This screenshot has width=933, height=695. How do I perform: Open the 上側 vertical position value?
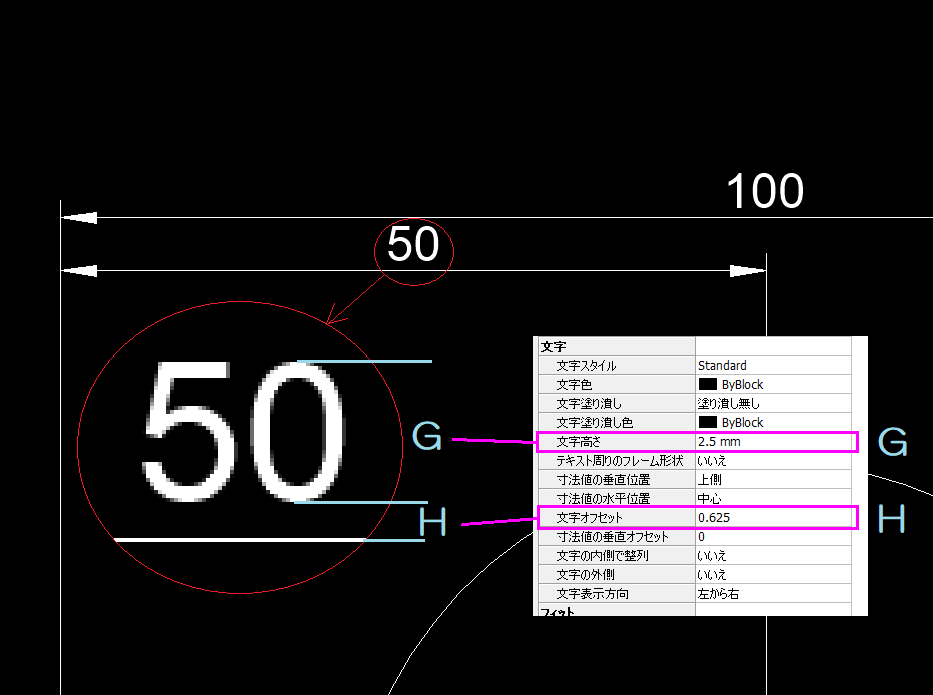pos(709,480)
